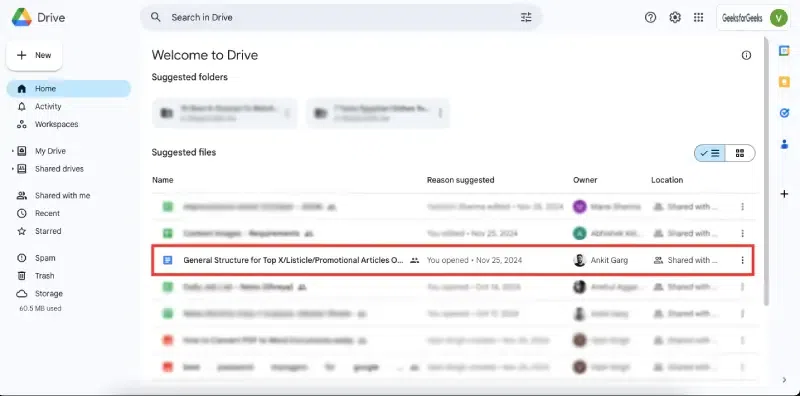Click the Reason suggested column header

point(460,180)
